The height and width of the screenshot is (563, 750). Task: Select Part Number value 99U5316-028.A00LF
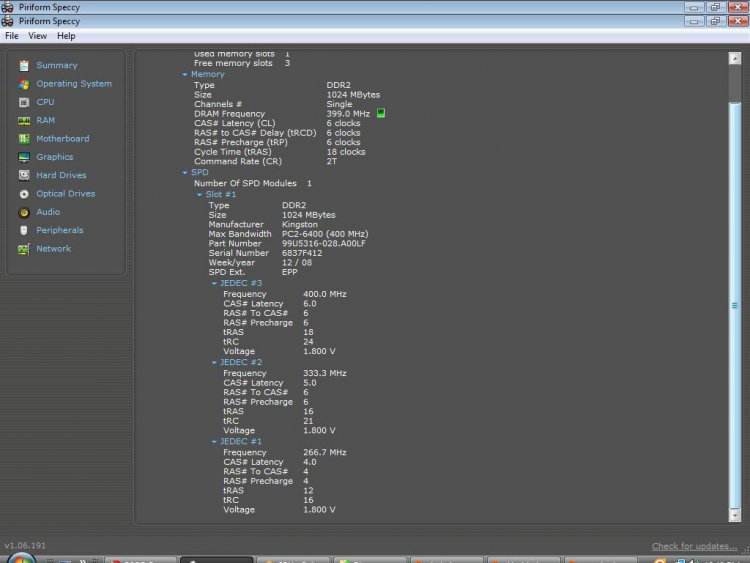pos(324,243)
